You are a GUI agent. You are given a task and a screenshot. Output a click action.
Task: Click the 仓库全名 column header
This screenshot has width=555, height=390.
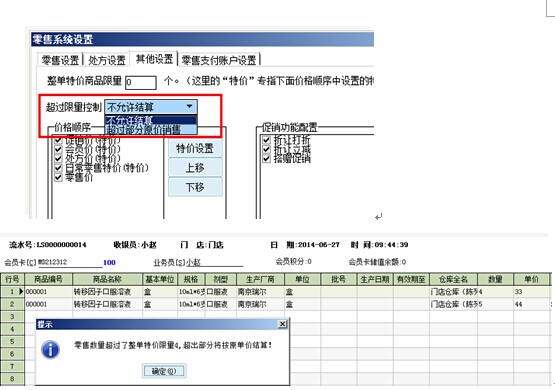pos(453,279)
